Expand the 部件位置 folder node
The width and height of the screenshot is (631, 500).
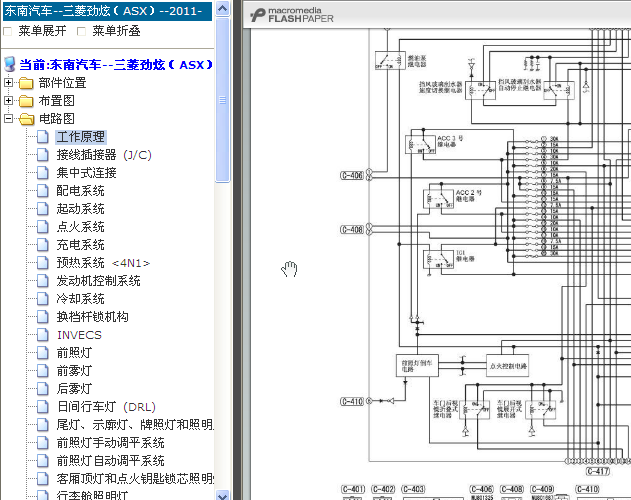[x=8, y=83]
